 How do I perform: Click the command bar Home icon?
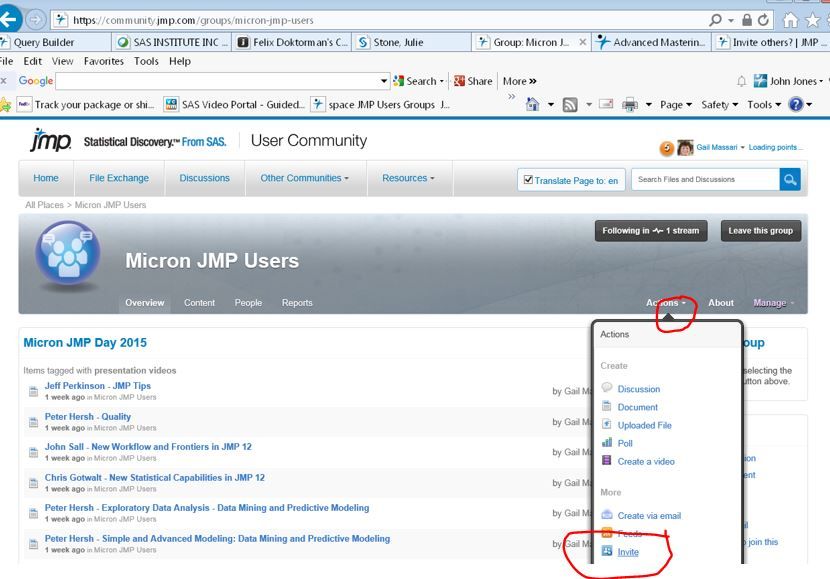point(533,104)
